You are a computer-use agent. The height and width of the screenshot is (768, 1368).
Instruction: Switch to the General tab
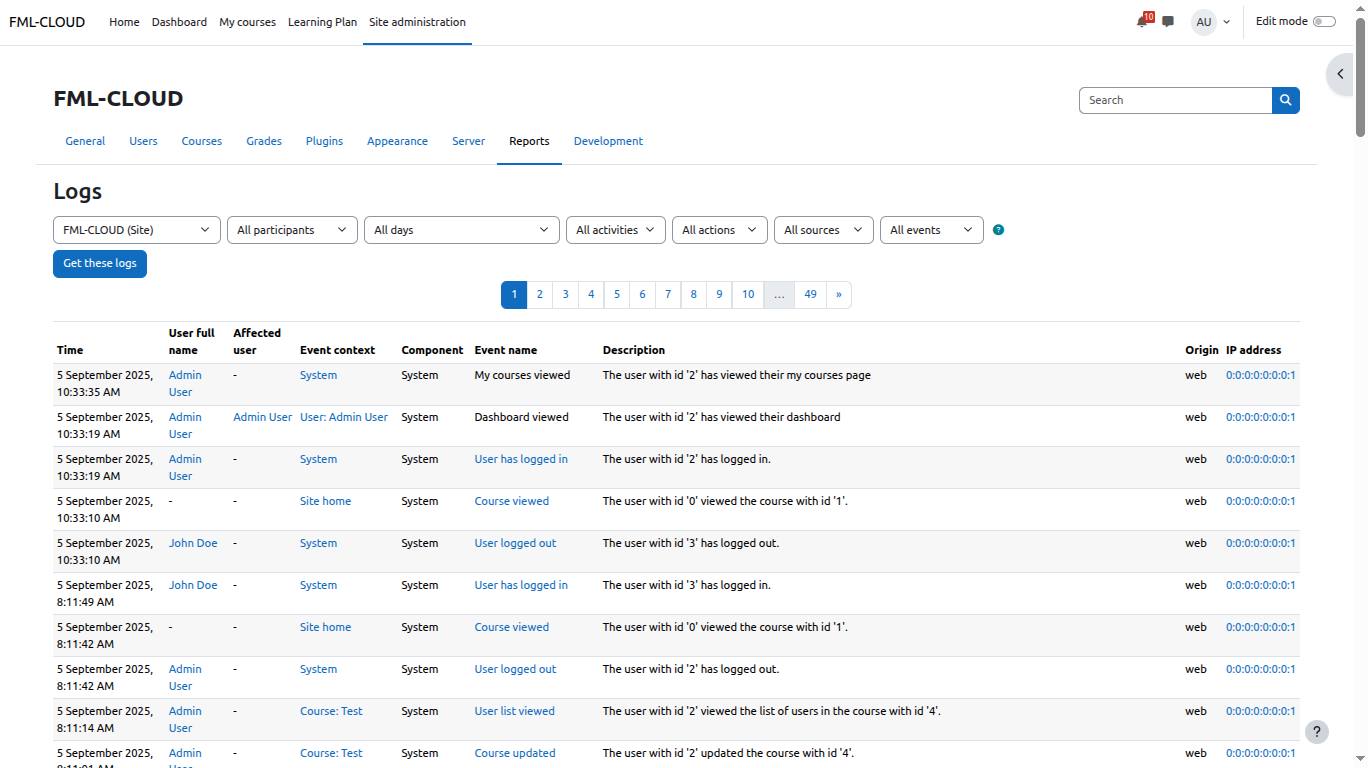85,142
